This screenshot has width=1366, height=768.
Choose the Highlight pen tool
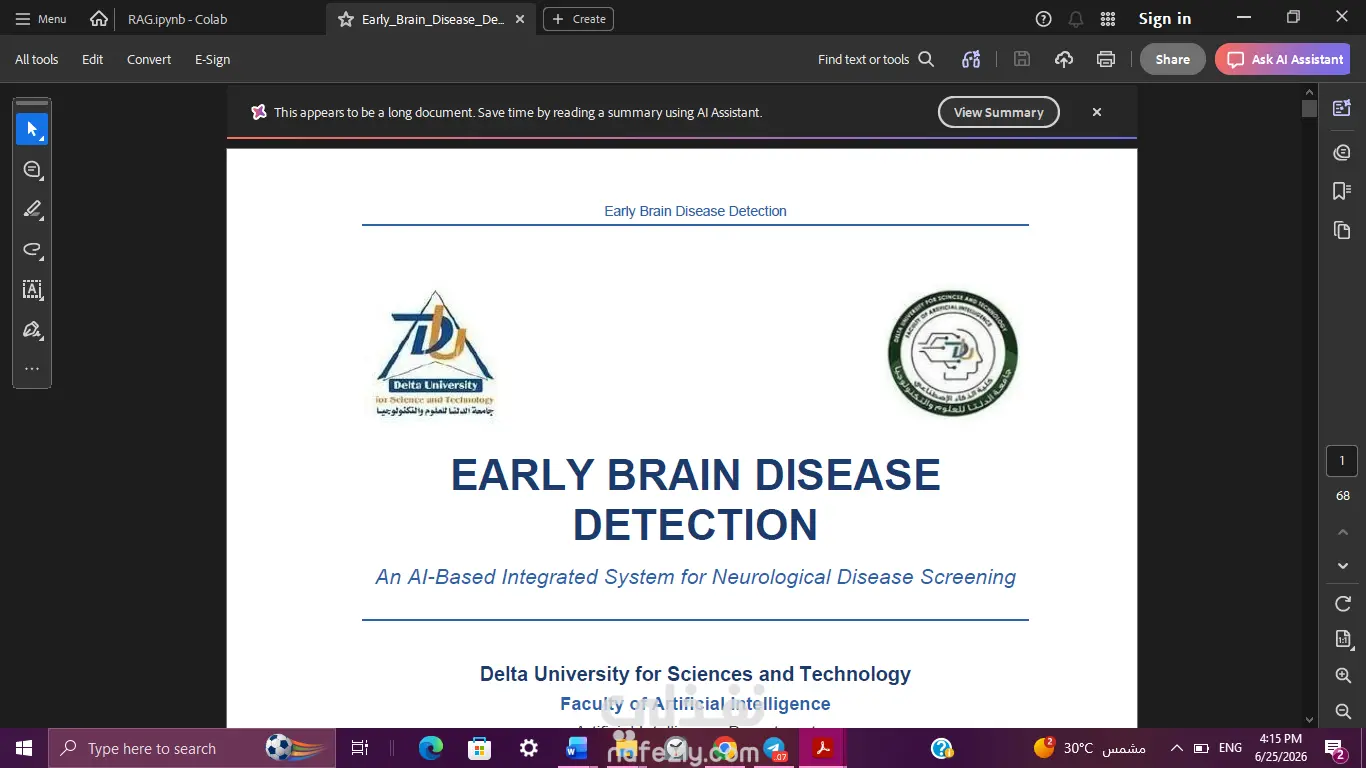pyautogui.click(x=32, y=209)
